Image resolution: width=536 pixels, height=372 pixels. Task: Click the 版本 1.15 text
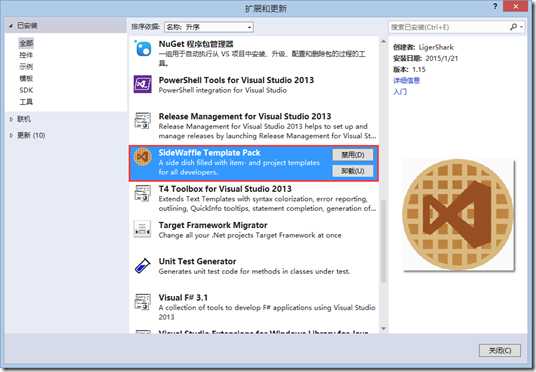pos(409,69)
